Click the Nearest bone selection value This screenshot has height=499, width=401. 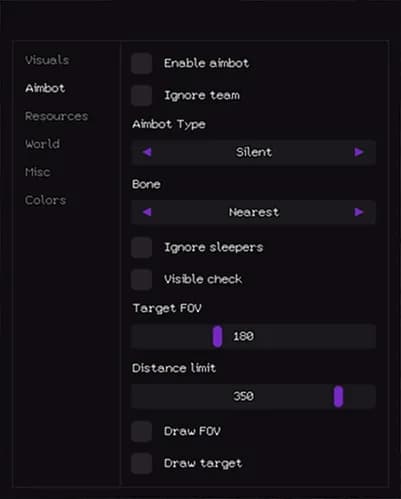(254, 212)
